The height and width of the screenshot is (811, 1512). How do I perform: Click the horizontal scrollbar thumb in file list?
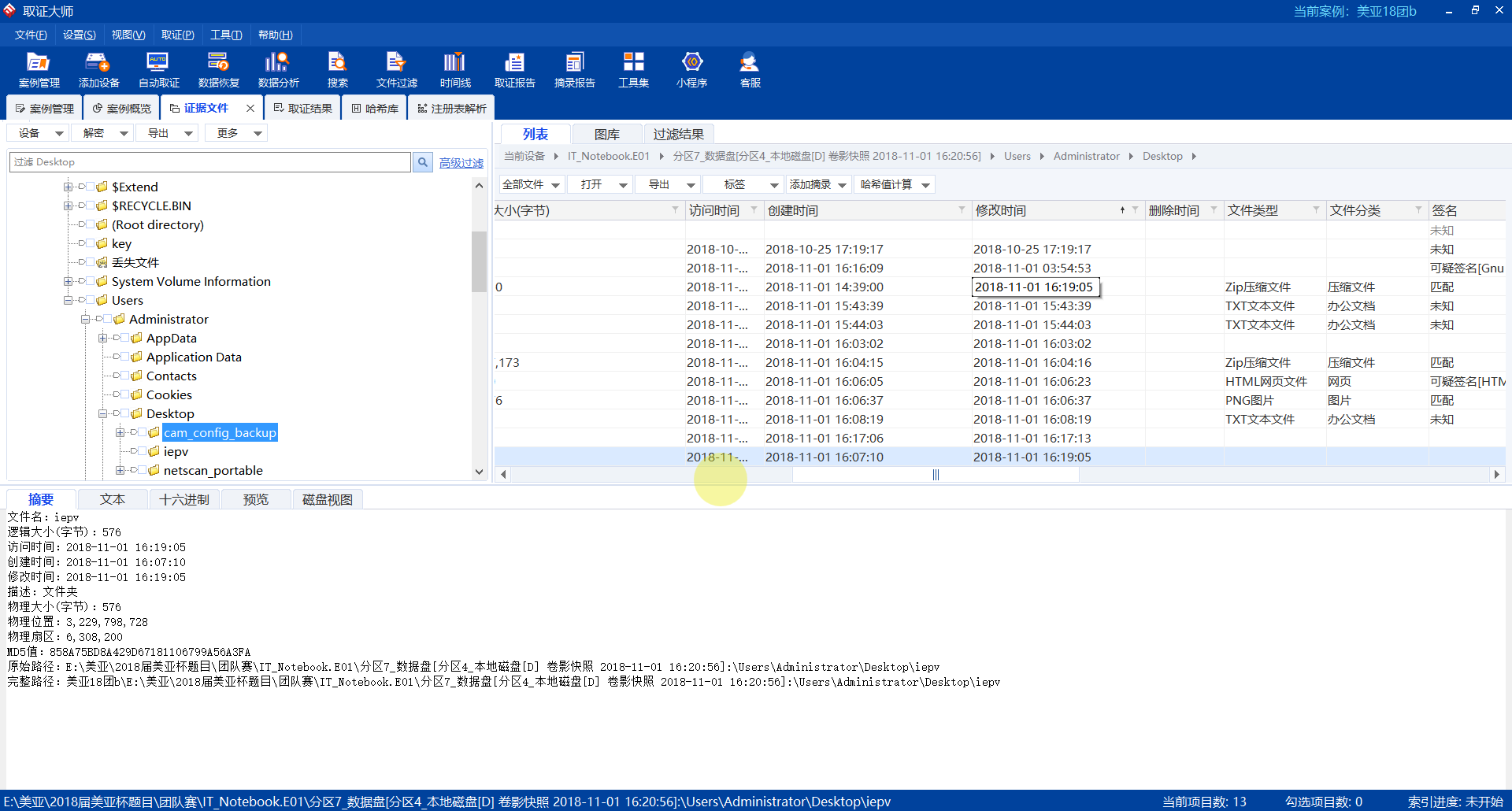tap(936, 474)
